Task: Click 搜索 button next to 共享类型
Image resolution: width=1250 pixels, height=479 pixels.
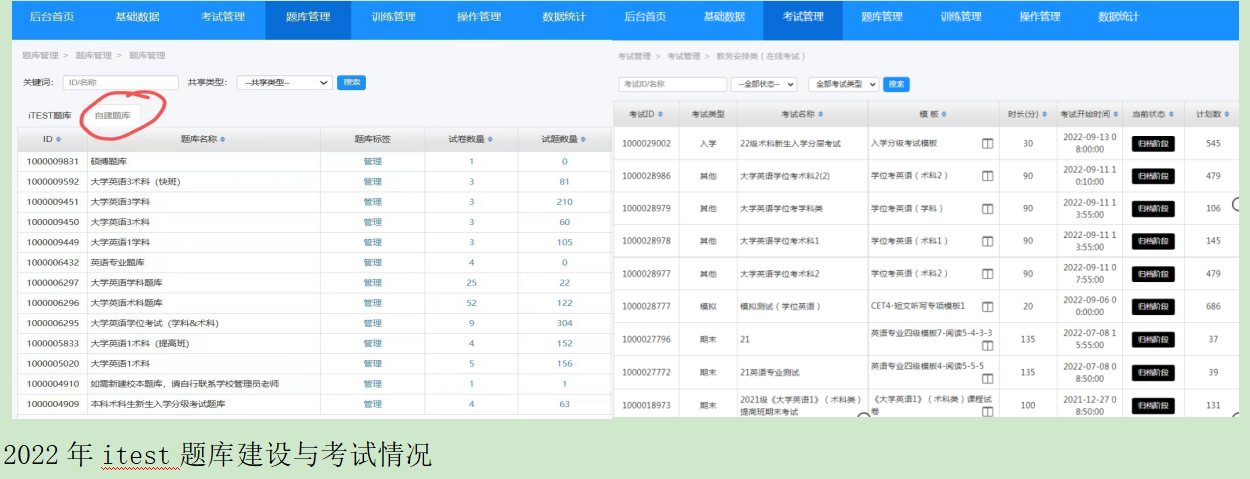Action: click(x=351, y=83)
